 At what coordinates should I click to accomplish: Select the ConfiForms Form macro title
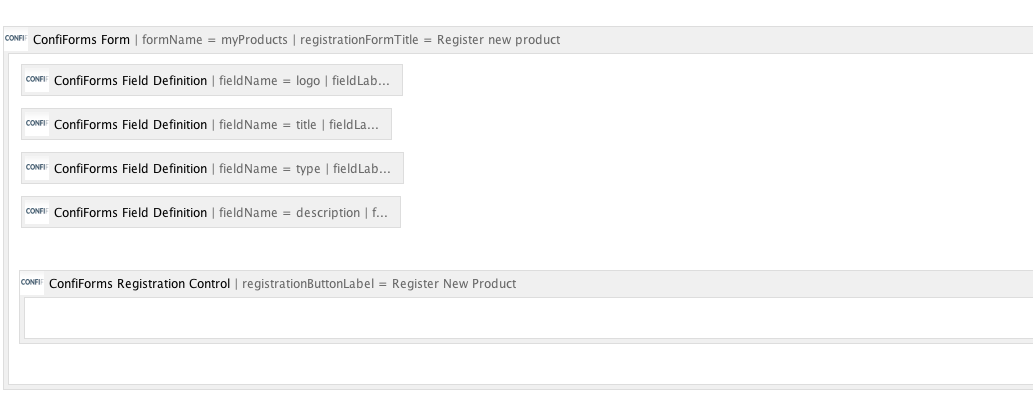pos(81,40)
